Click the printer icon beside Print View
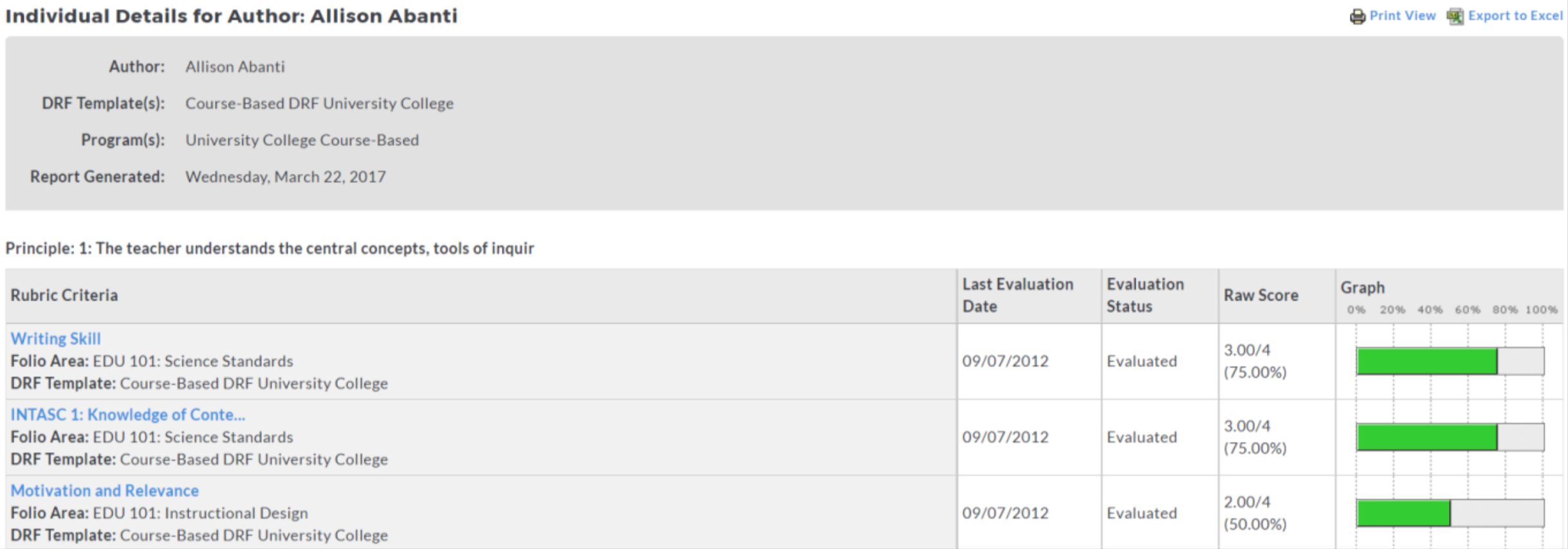The width and height of the screenshot is (1568, 549). (1357, 17)
